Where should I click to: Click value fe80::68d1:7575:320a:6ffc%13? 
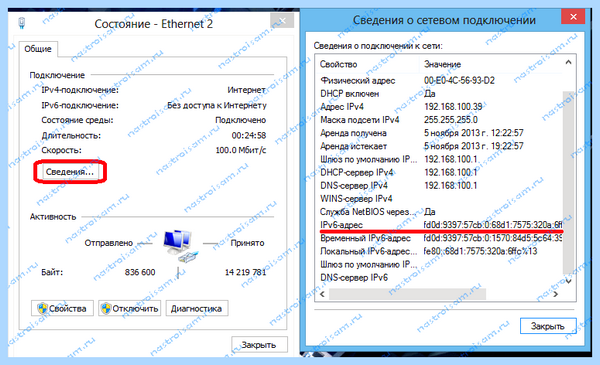480,251
